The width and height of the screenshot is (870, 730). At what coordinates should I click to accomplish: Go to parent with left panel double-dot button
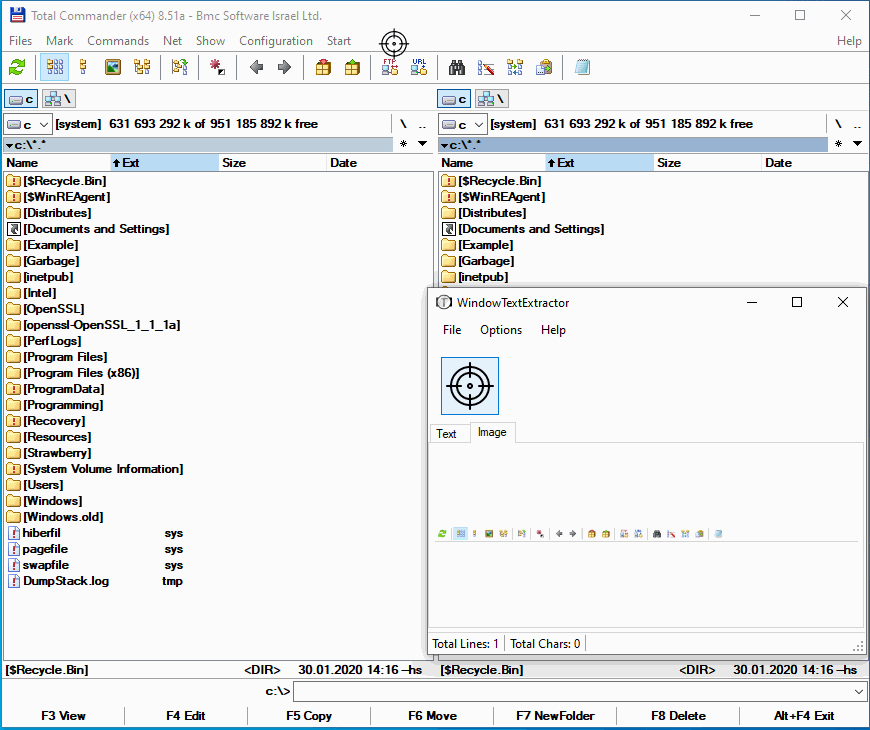[422, 124]
